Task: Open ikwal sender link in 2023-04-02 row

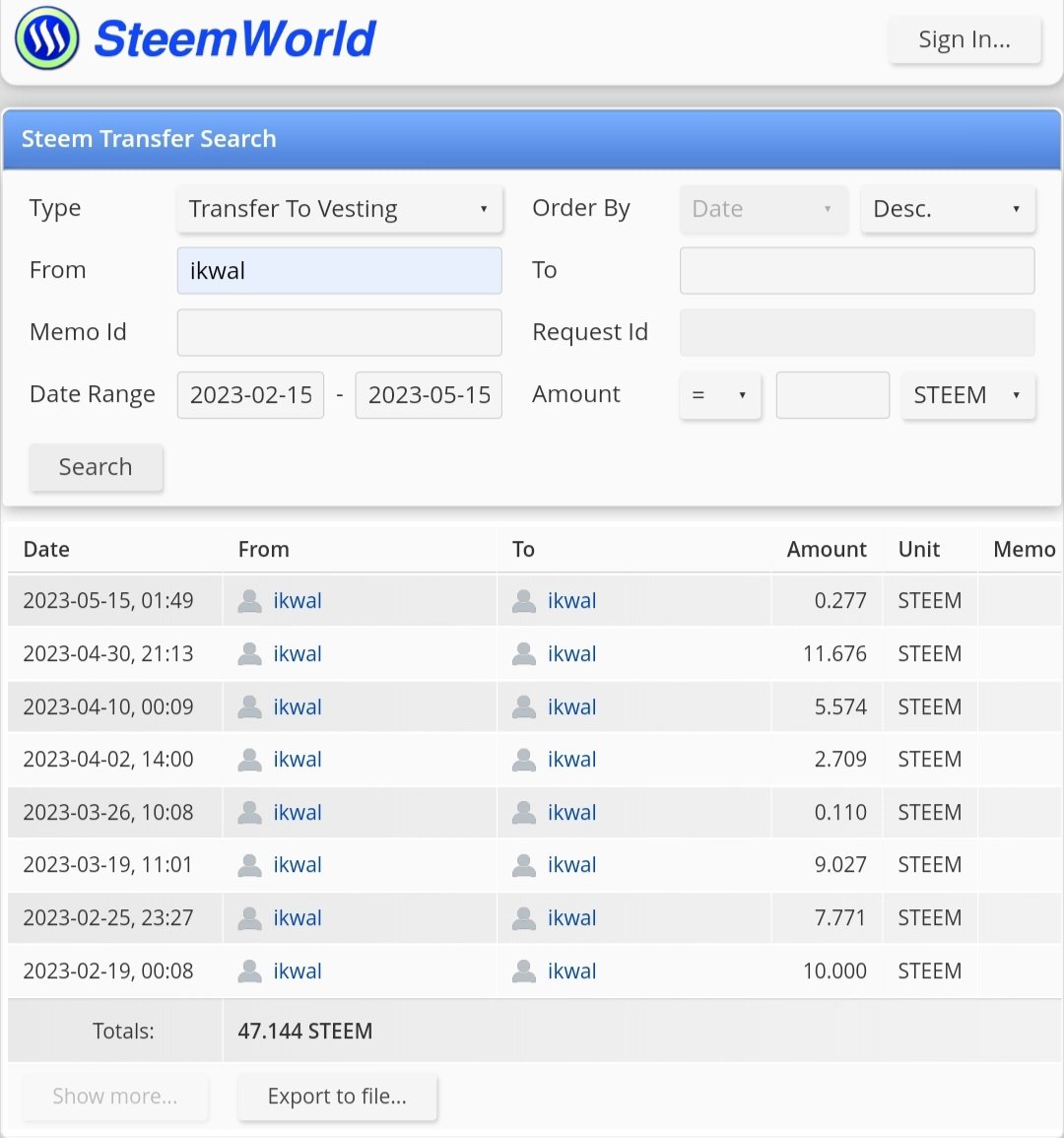Action: (x=298, y=759)
